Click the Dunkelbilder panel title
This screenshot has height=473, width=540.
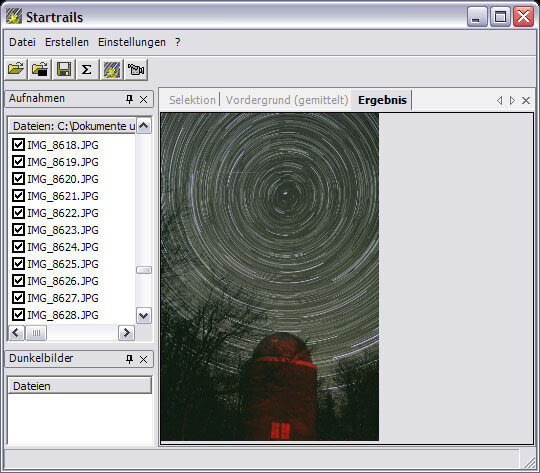tap(41, 358)
